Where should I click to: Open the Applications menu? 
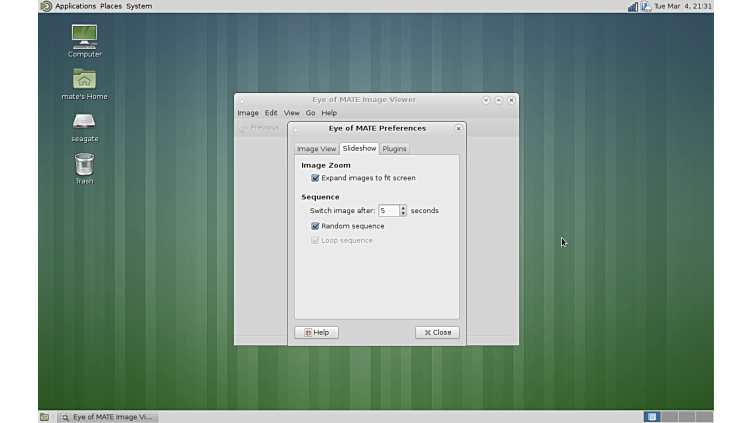(x=75, y=6)
